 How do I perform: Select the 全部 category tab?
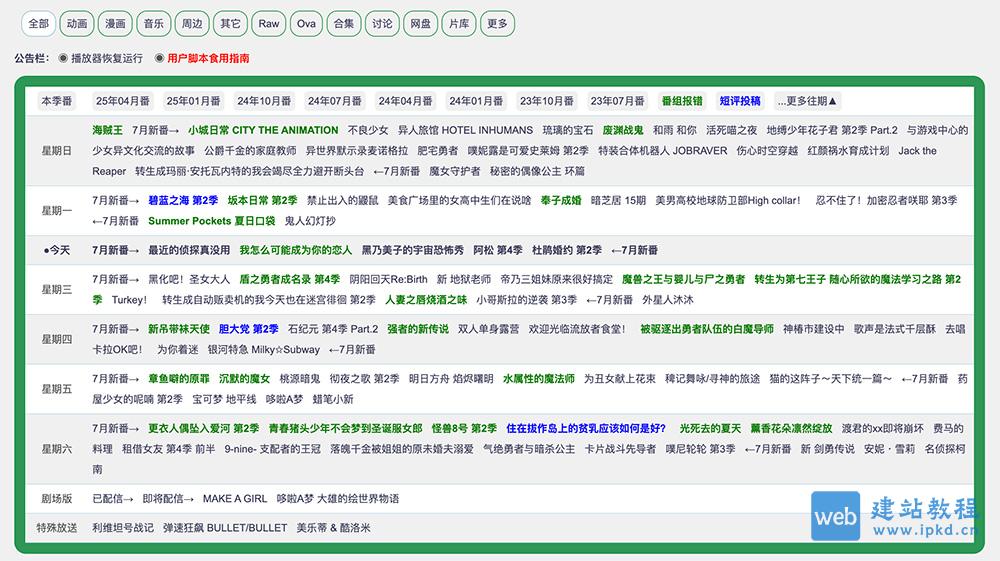click(x=38, y=24)
